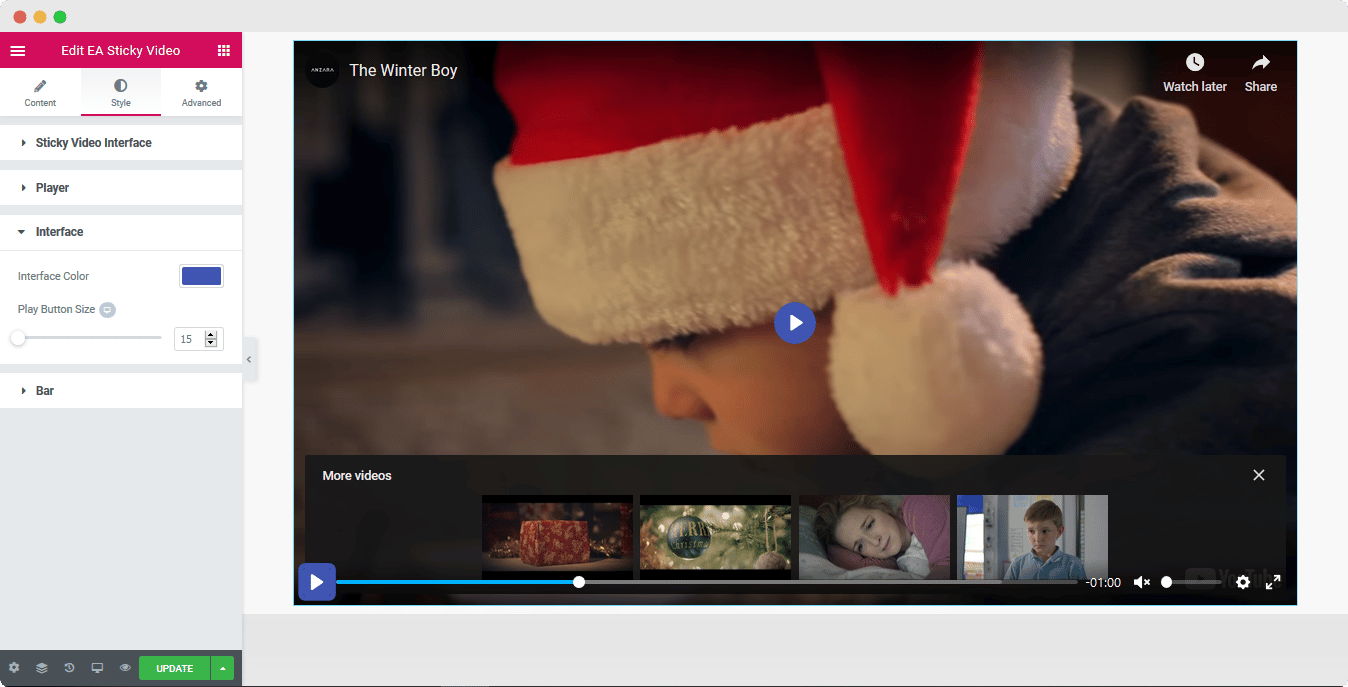Open revision History icon in footer
Image resolution: width=1348 pixels, height=687 pixels.
click(68, 667)
